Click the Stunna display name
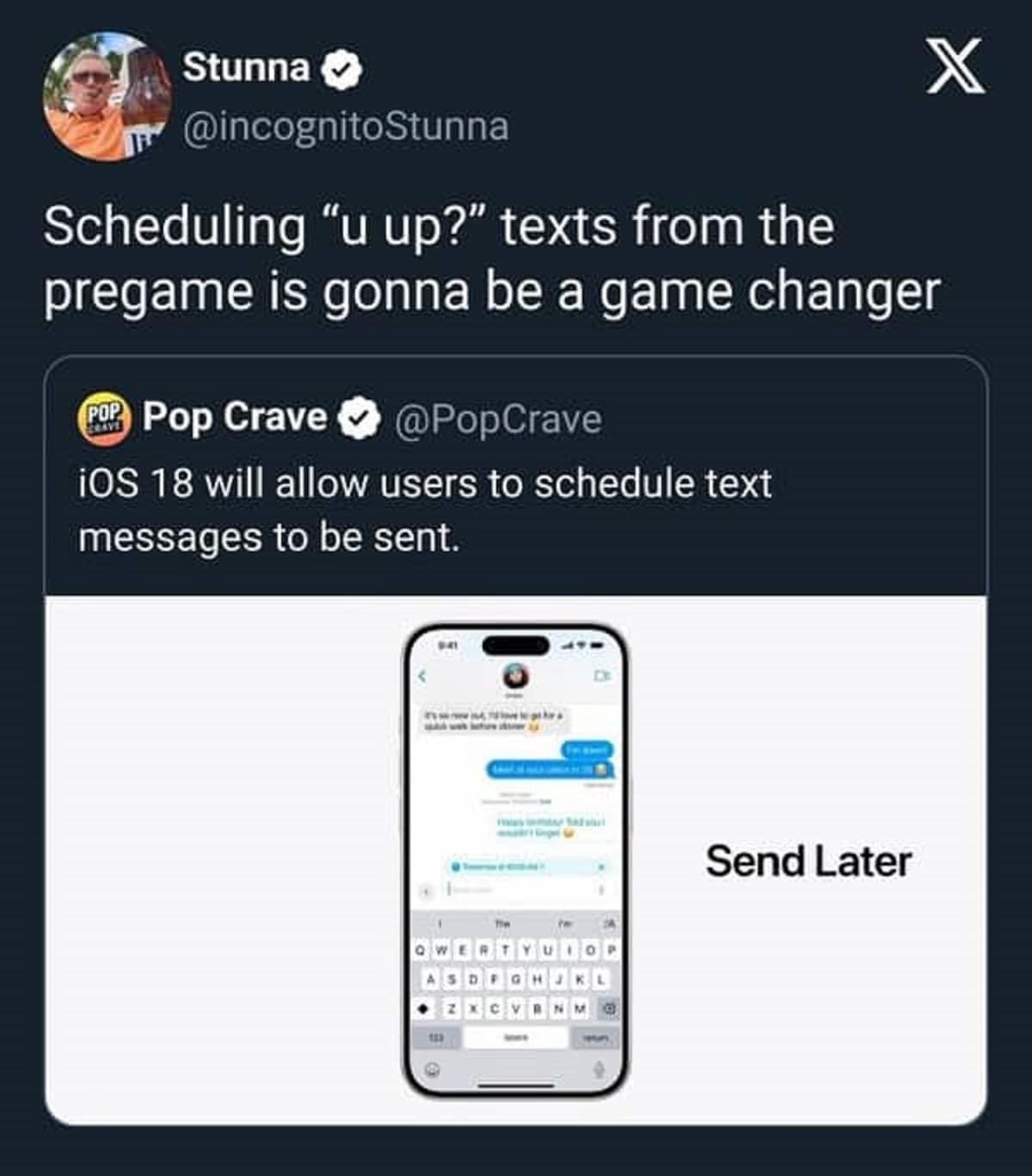The height and width of the screenshot is (1176, 1032). [x=246, y=67]
